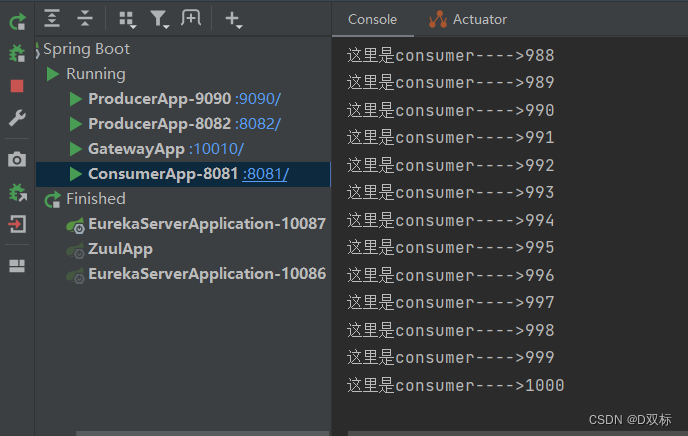688x436 pixels.
Task: Select EurekaServerApplication-10087 entry
Action: pos(207,224)
